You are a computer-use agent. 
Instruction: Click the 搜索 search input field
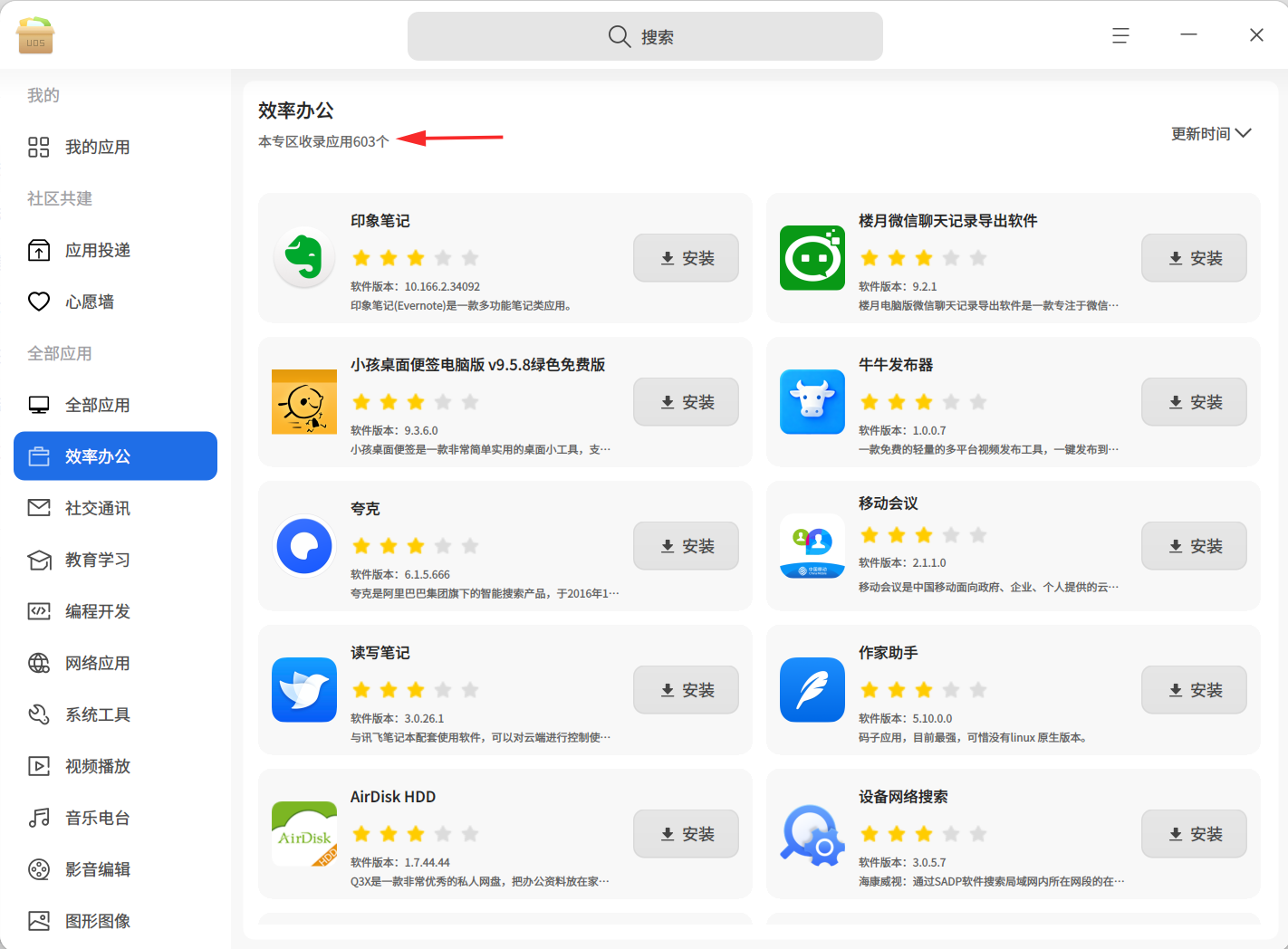(645, 36)
